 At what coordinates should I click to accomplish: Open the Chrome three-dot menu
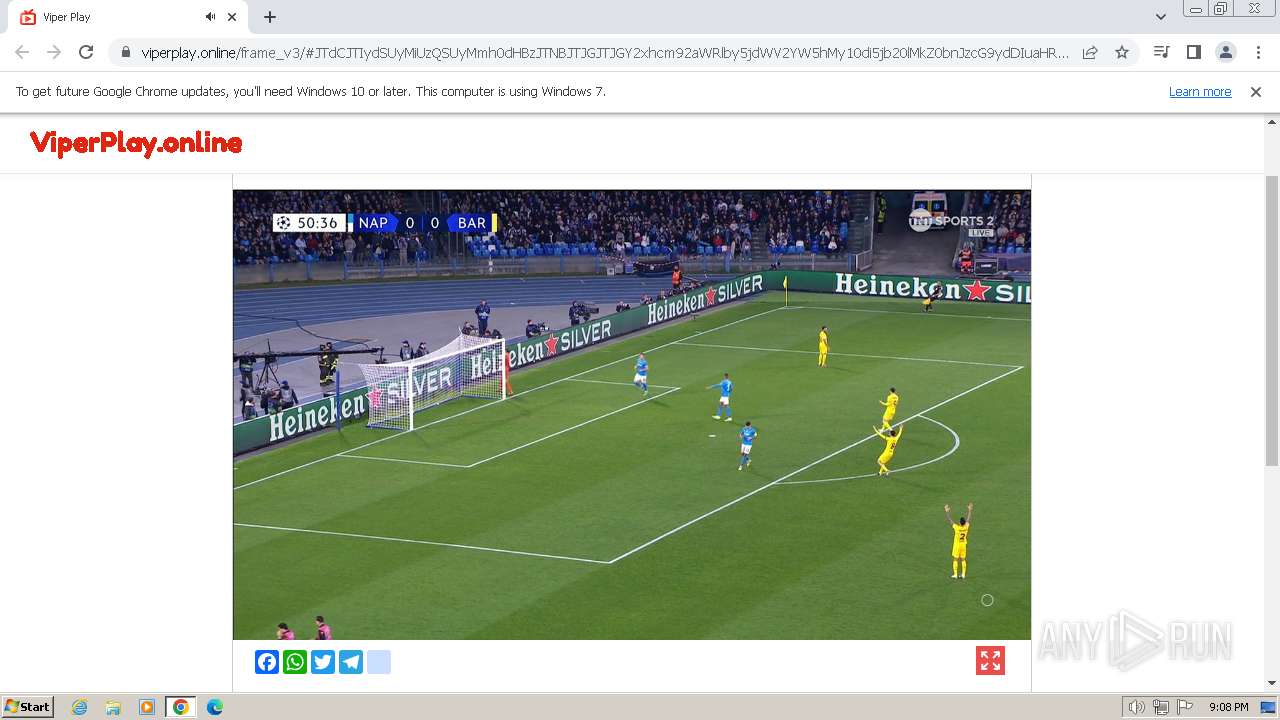click(1258, 52)
